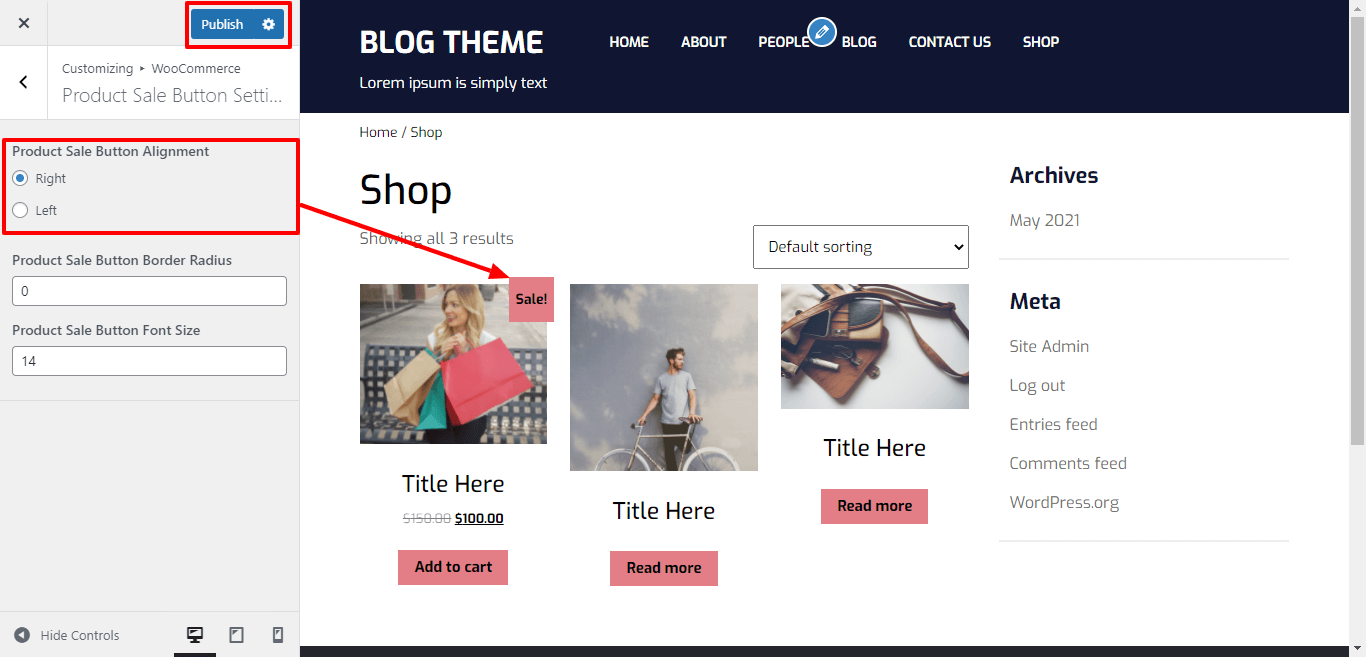Open CONTACT US in navigation
The height and width of the screenshot is (657, 1366).
point(950,42)
